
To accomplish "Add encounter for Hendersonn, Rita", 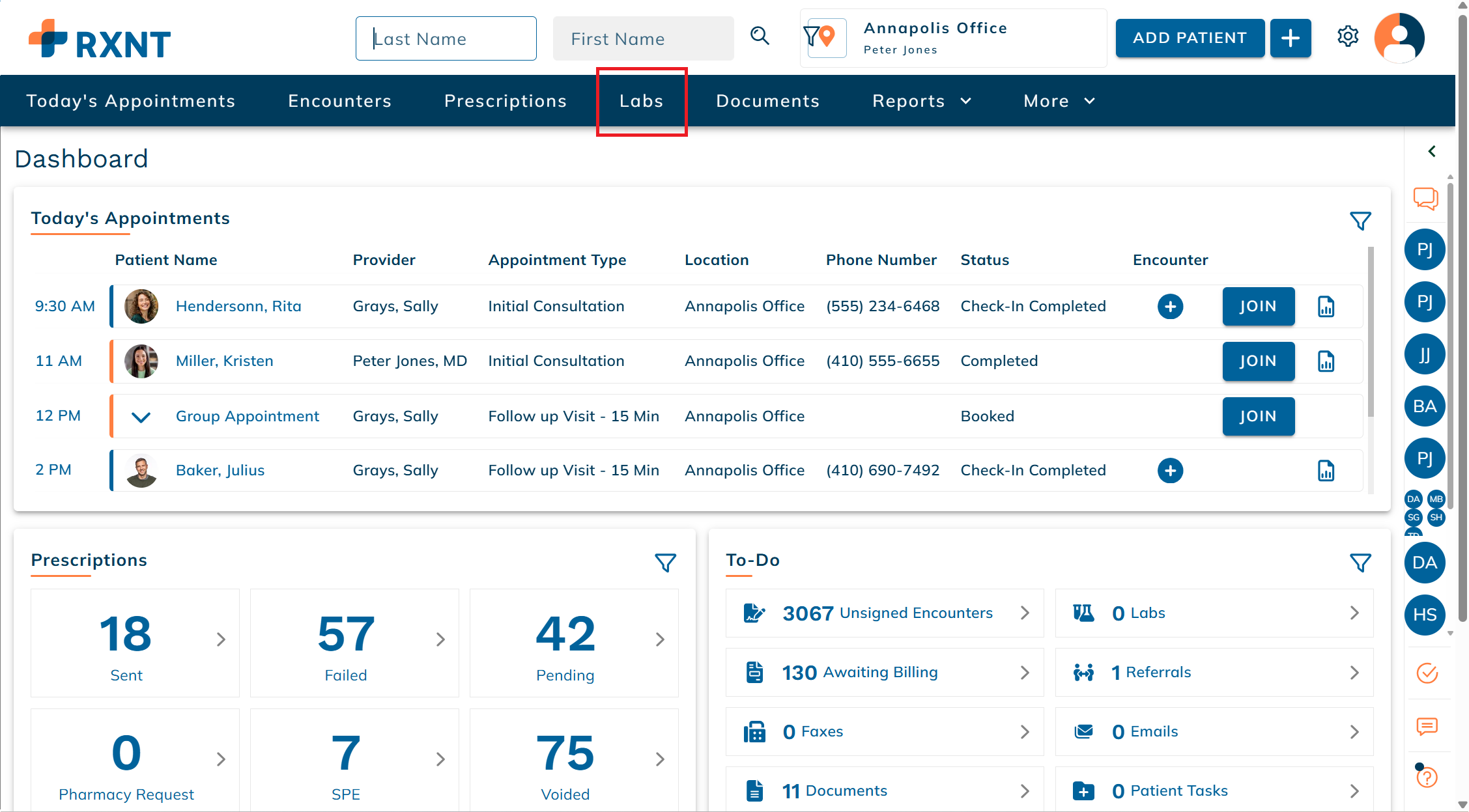I will click(x=1170, y=307).
